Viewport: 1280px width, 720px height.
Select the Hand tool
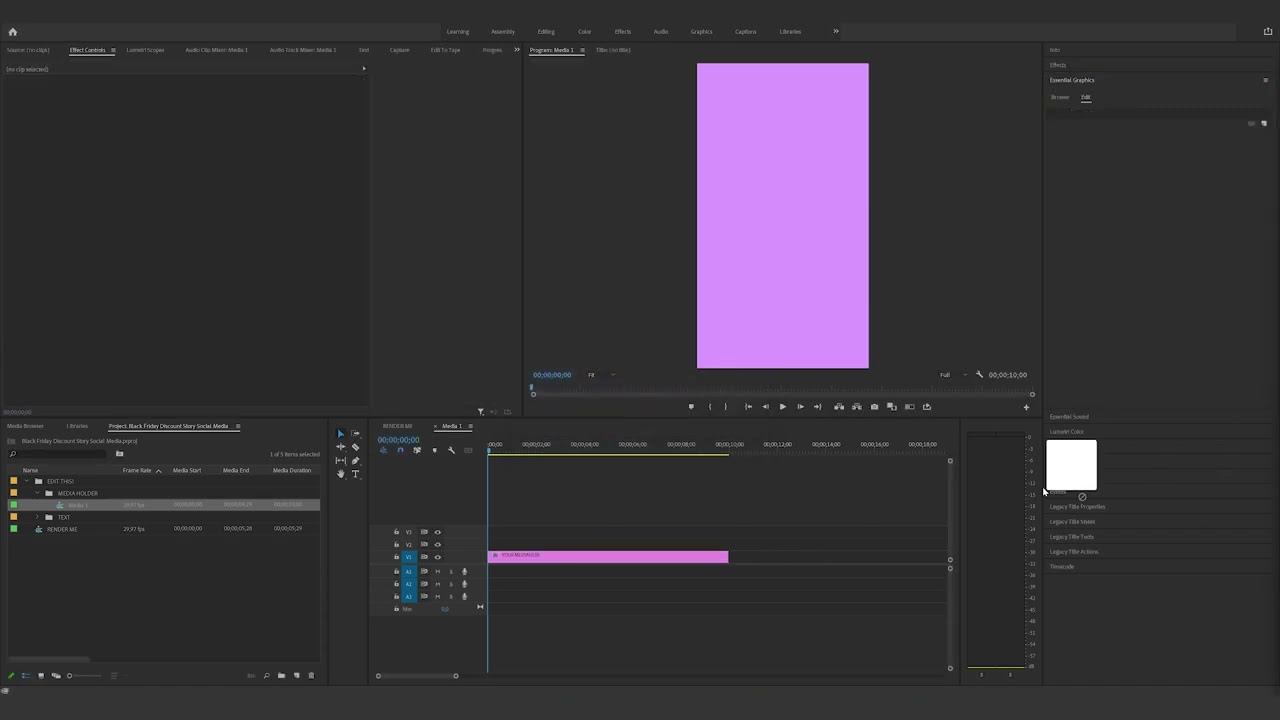[x=340, y=473]
